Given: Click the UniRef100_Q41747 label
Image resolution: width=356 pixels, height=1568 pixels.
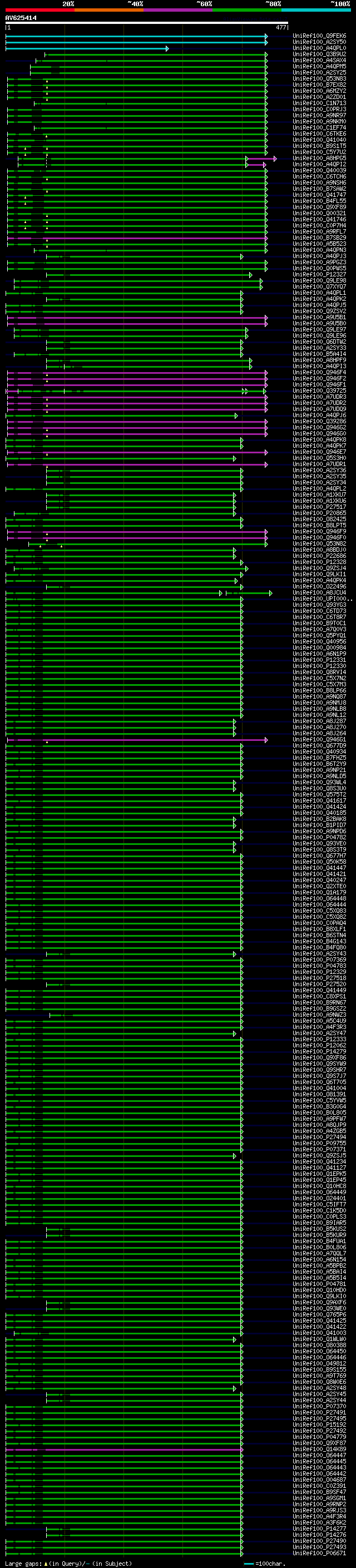Looking at the screenshot, I should (x=319, y=195).
